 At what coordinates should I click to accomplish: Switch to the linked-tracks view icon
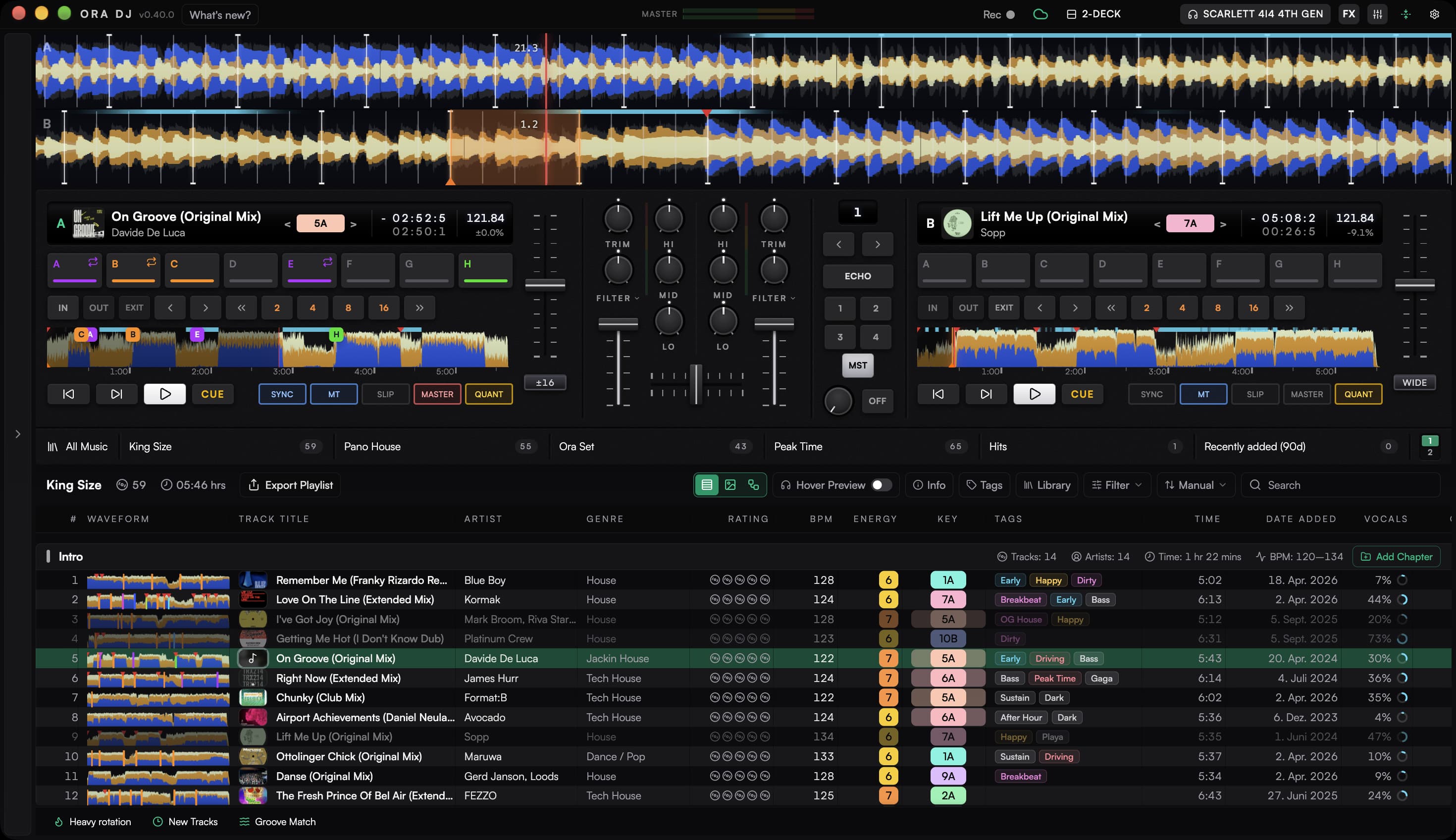coord(753,485)
